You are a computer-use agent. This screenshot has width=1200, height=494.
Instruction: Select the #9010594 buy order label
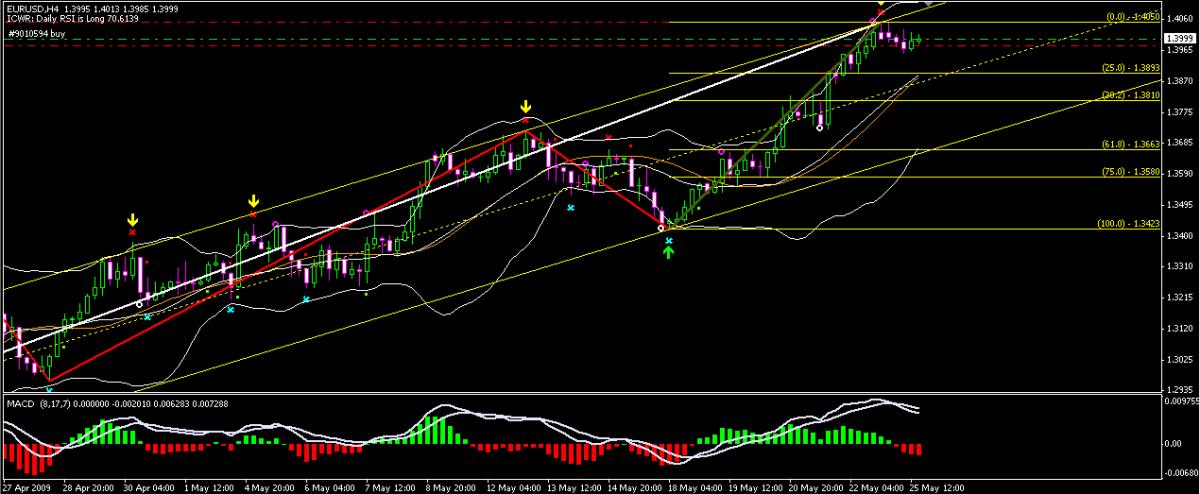(36, 33)
